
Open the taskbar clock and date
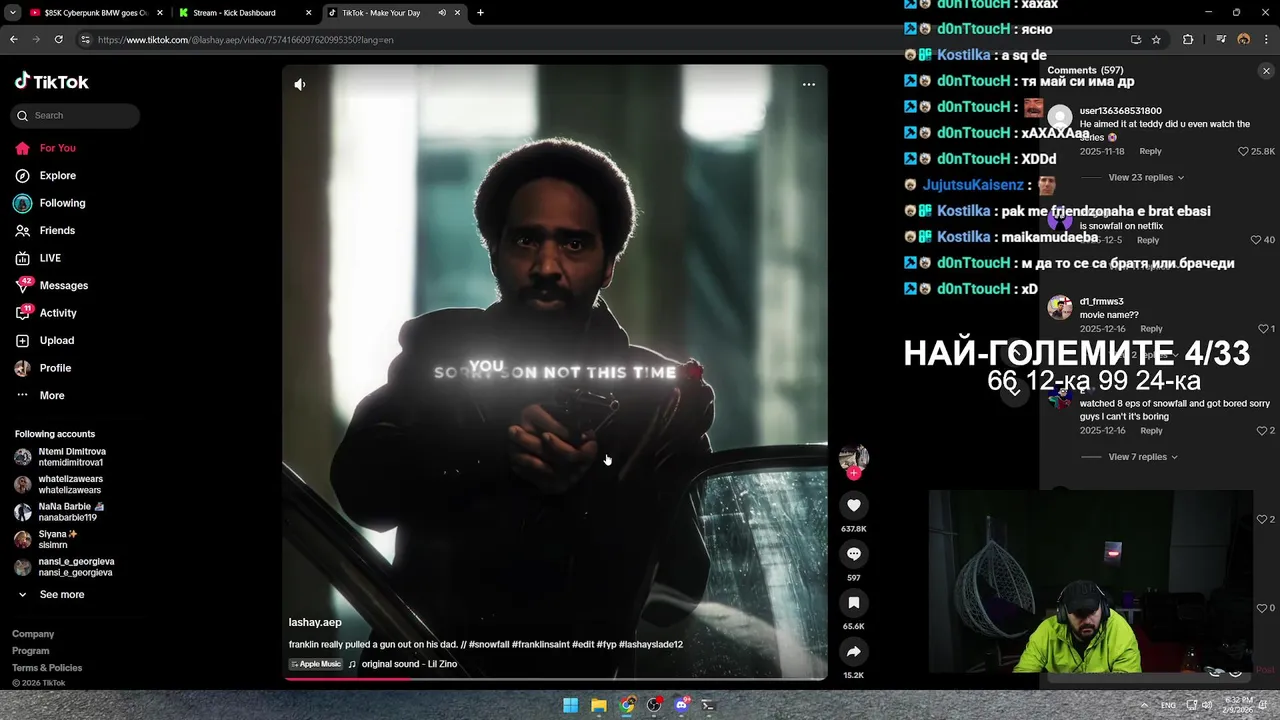[x=1237, y=705]
